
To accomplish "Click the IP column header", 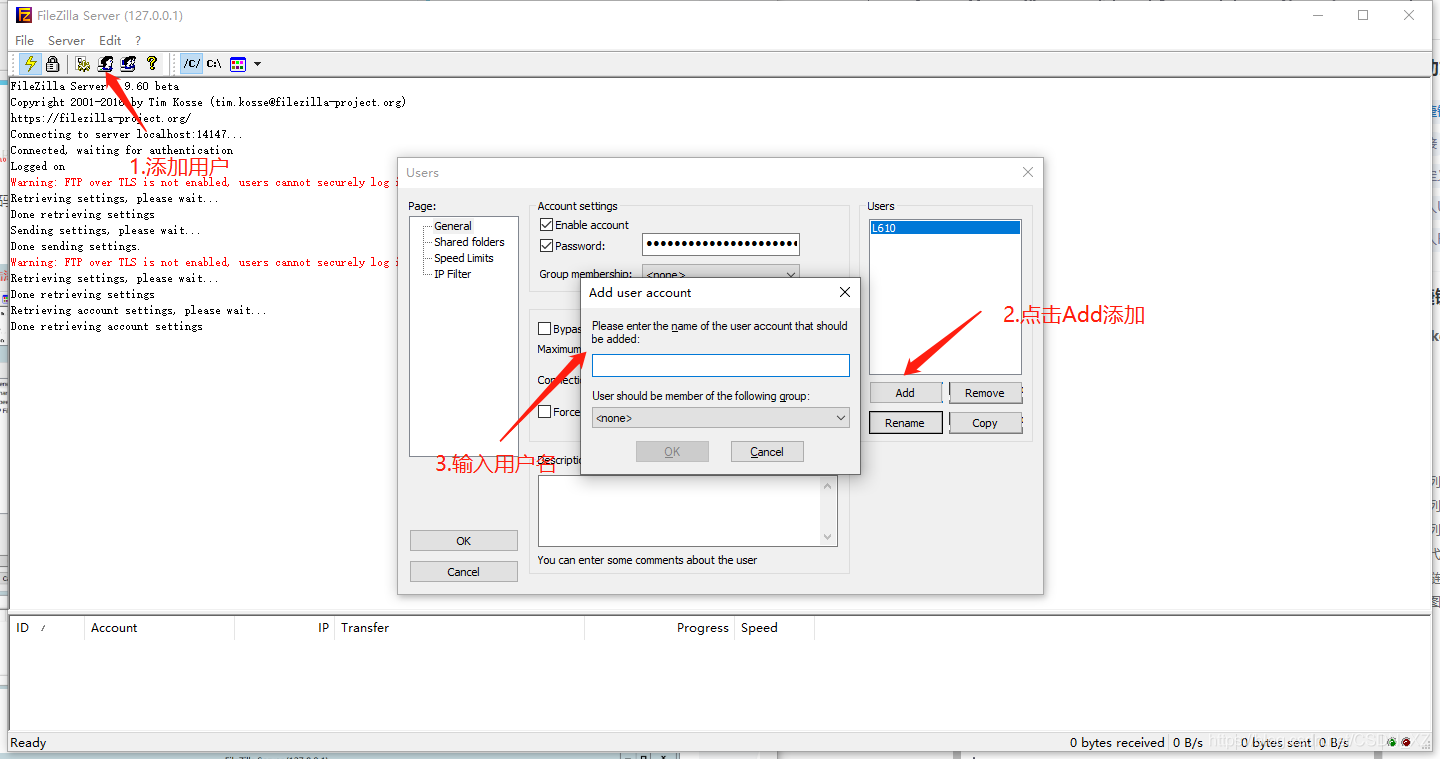I will (x=285, y=628).
